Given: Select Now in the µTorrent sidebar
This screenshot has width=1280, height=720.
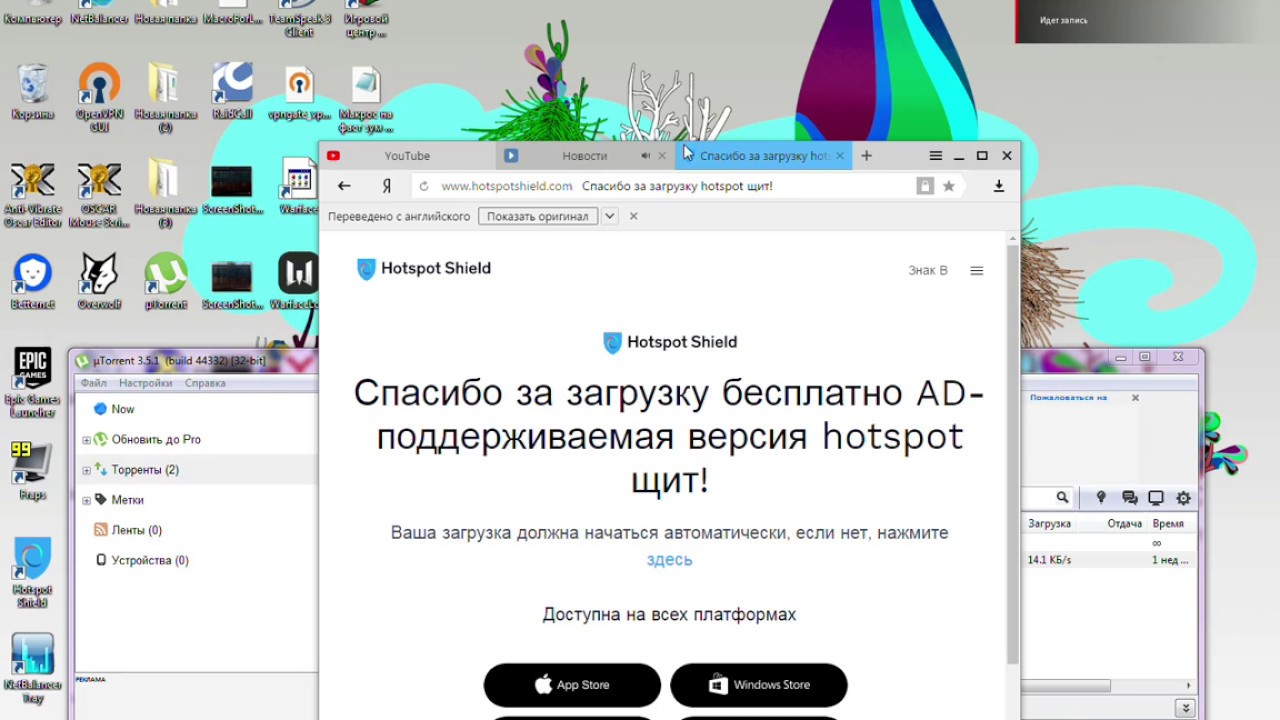Looking at the screenshot, I should click(123, 409).
